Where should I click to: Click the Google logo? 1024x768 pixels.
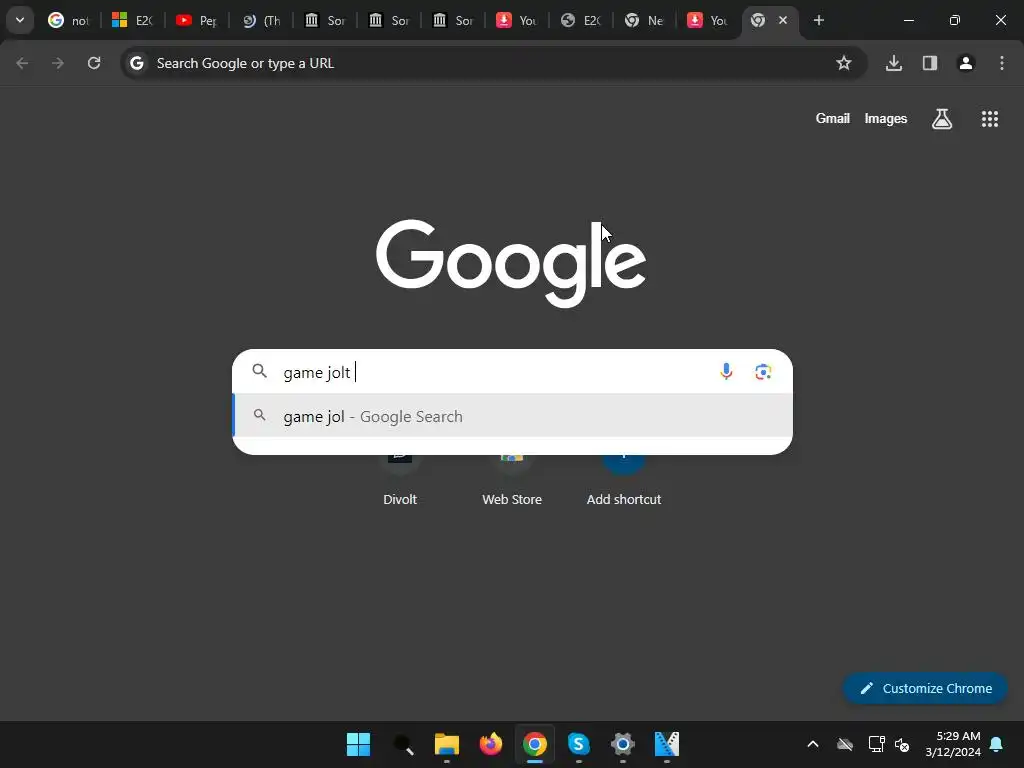[511, 263]
